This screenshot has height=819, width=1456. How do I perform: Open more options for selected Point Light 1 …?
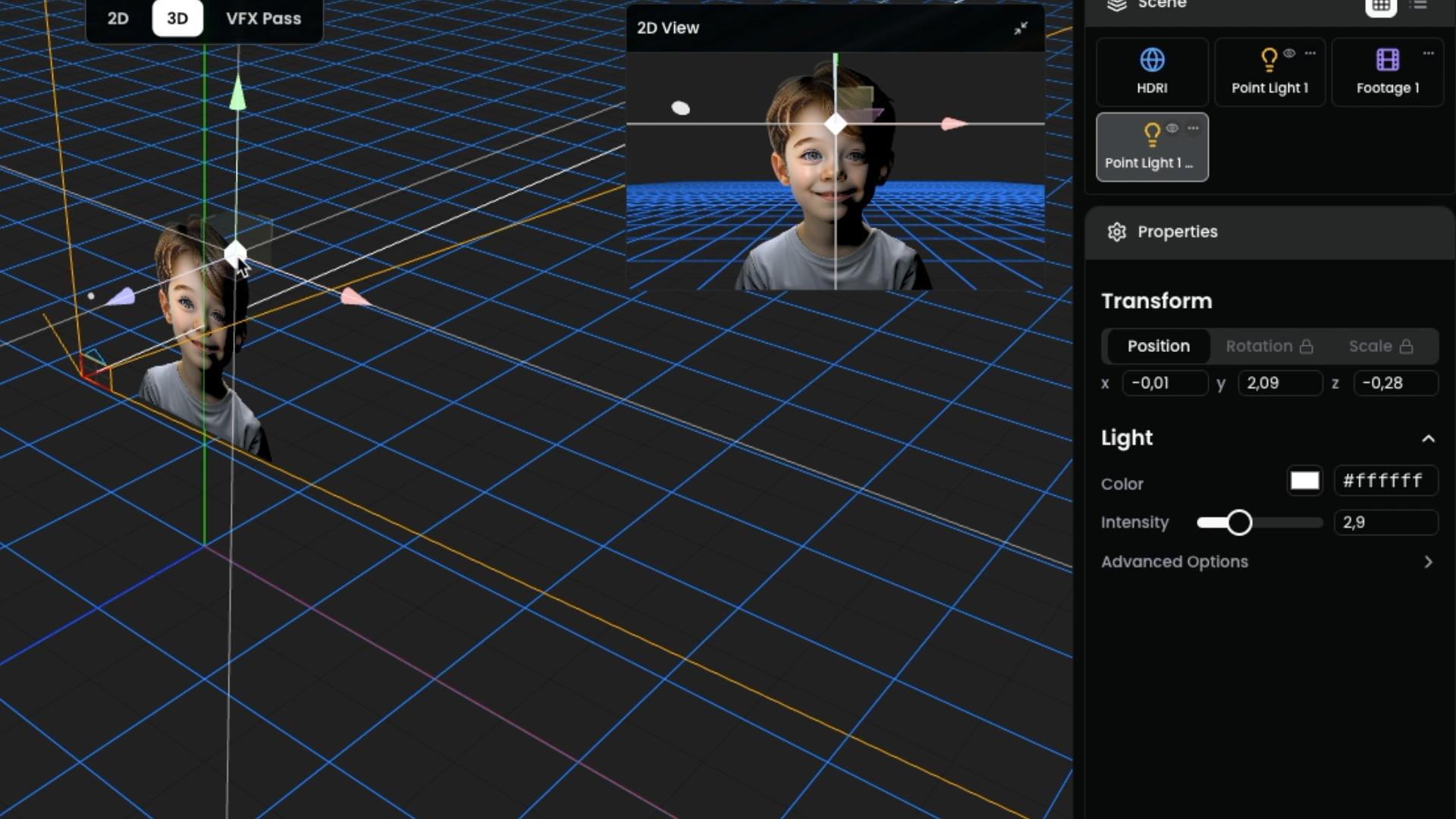[1193, 128]
